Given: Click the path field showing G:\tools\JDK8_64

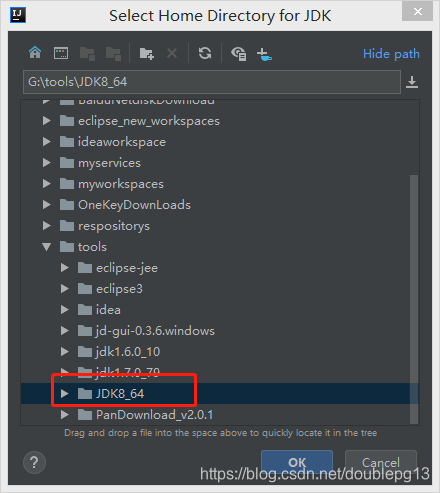Looking at the screenshot, I should pyautogui.click(x=212, y=82).
